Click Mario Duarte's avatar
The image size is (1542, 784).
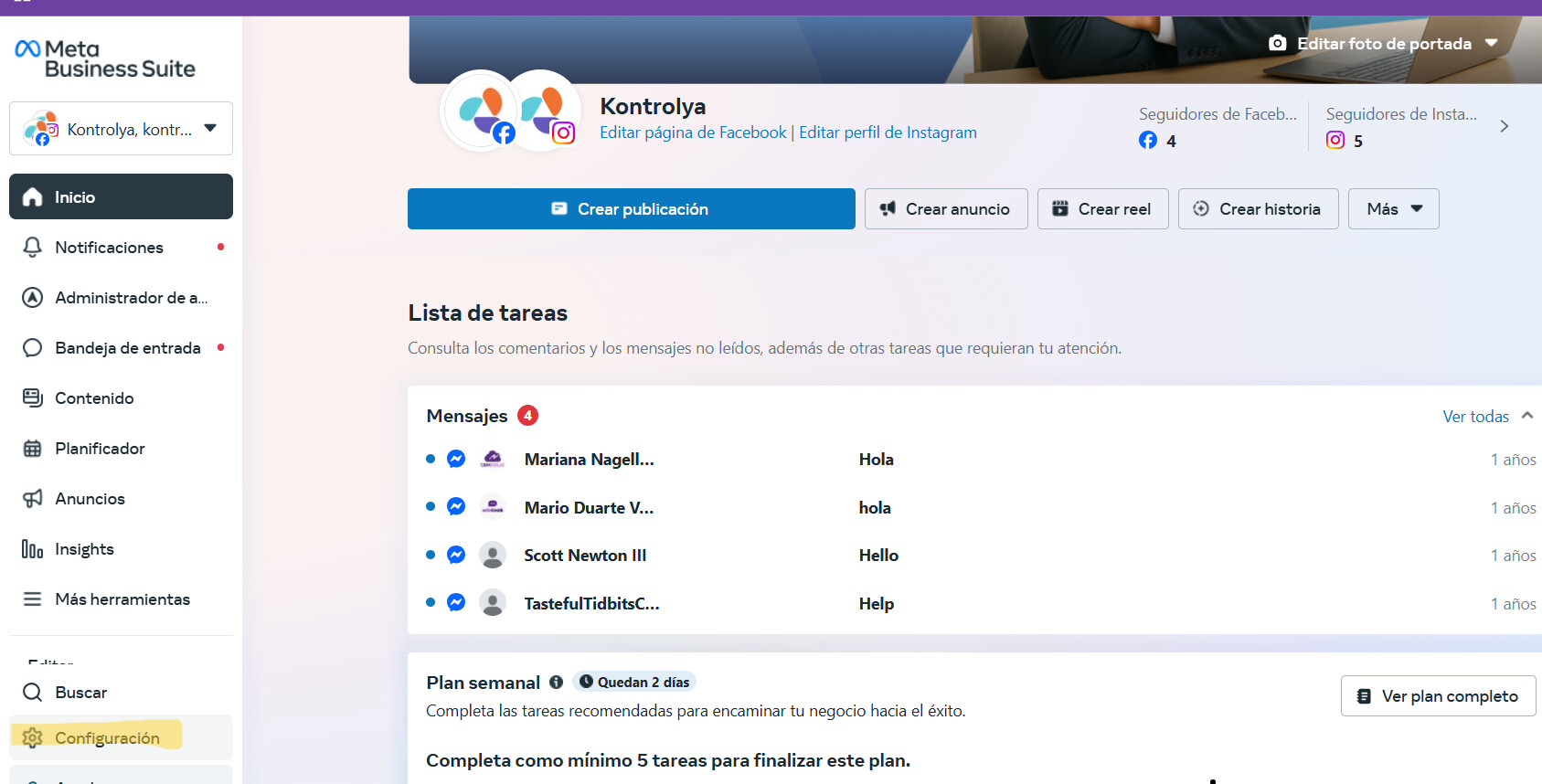tap(493, 506)
